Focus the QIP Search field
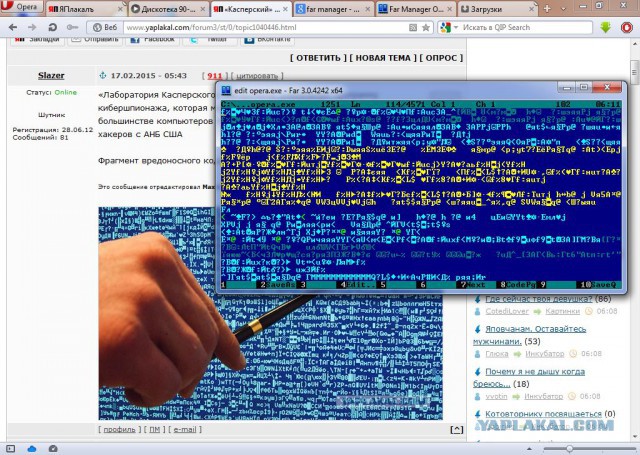 (x=526, y=27)
